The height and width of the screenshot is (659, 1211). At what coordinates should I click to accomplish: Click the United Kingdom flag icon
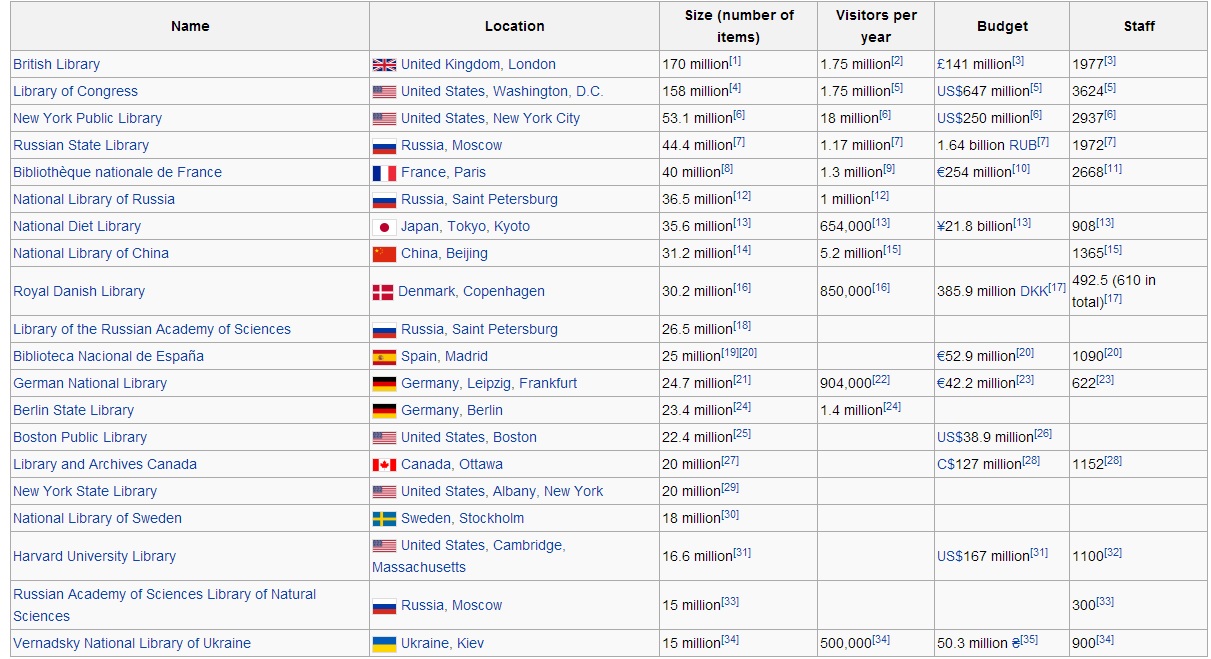pos(384,65)
